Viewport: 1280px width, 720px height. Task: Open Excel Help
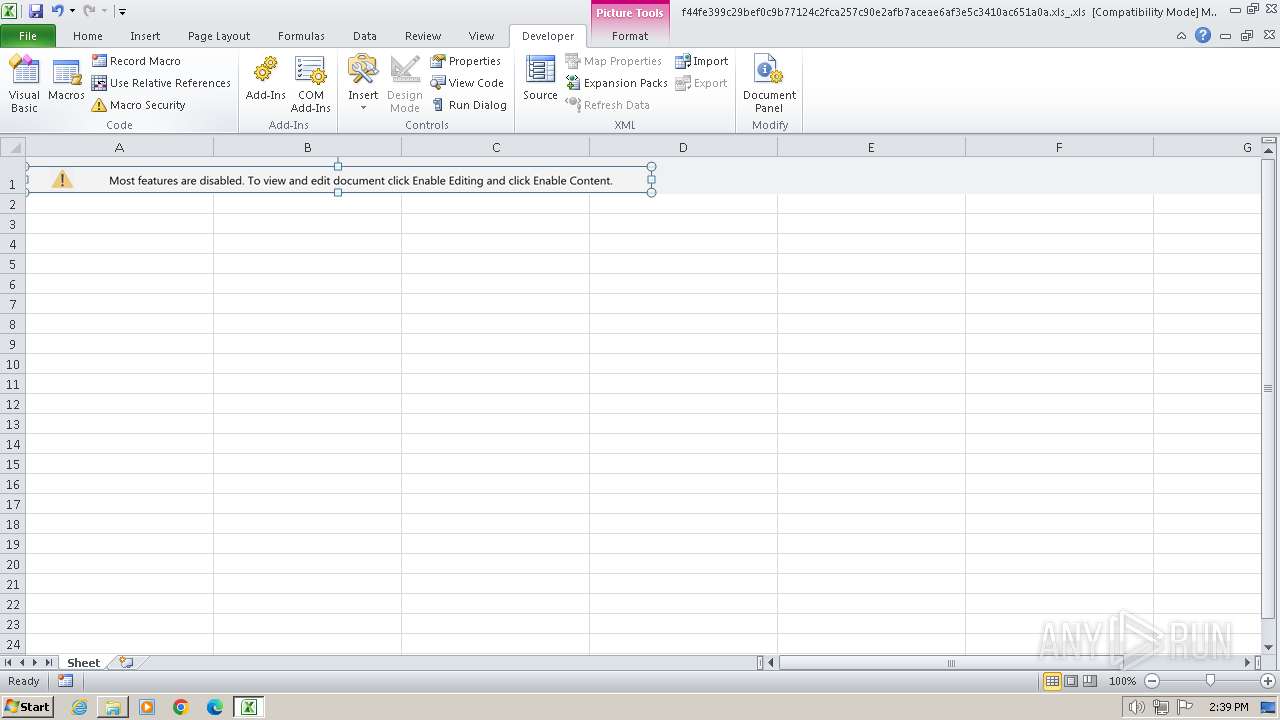coord(1203,35)
